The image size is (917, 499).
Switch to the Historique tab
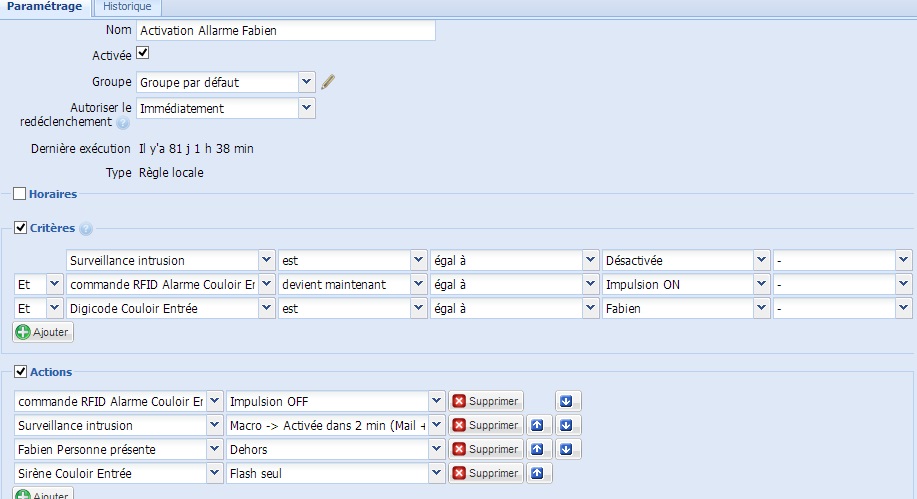click(127, 7)
